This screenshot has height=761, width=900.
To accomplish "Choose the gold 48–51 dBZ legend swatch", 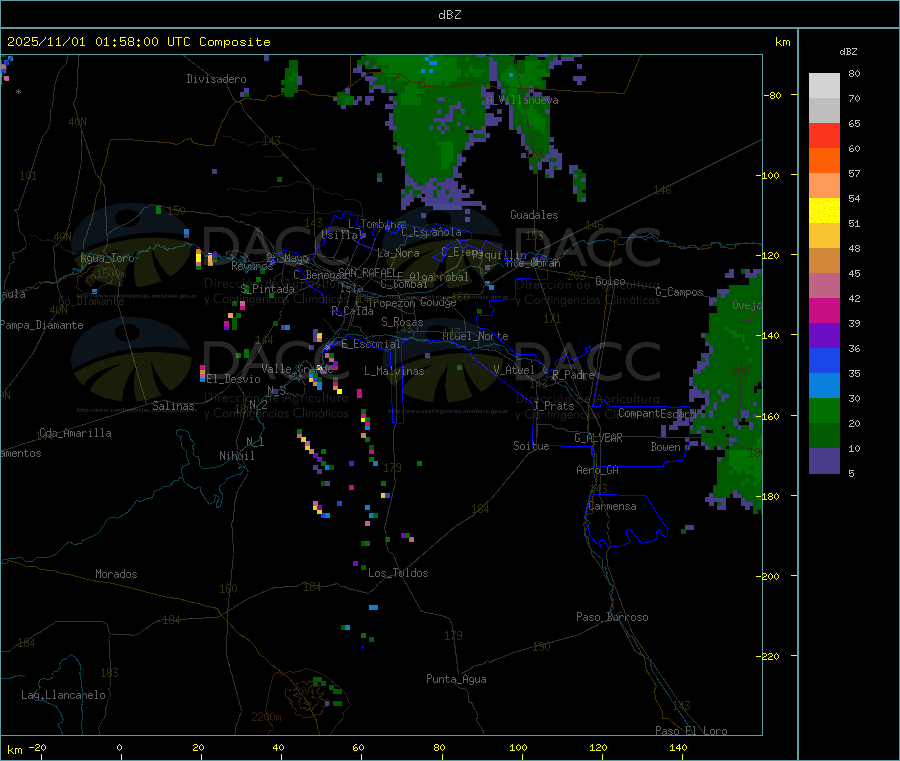I will pos(824,236).
